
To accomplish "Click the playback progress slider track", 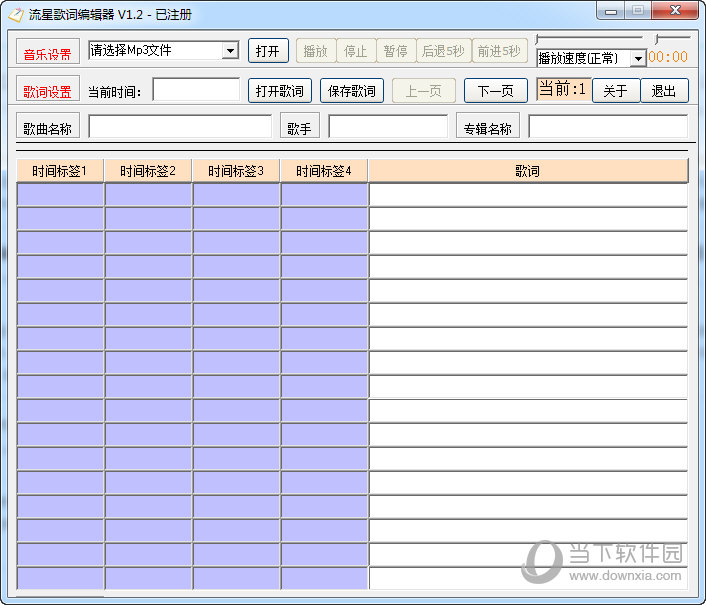I will pos(589,38).
